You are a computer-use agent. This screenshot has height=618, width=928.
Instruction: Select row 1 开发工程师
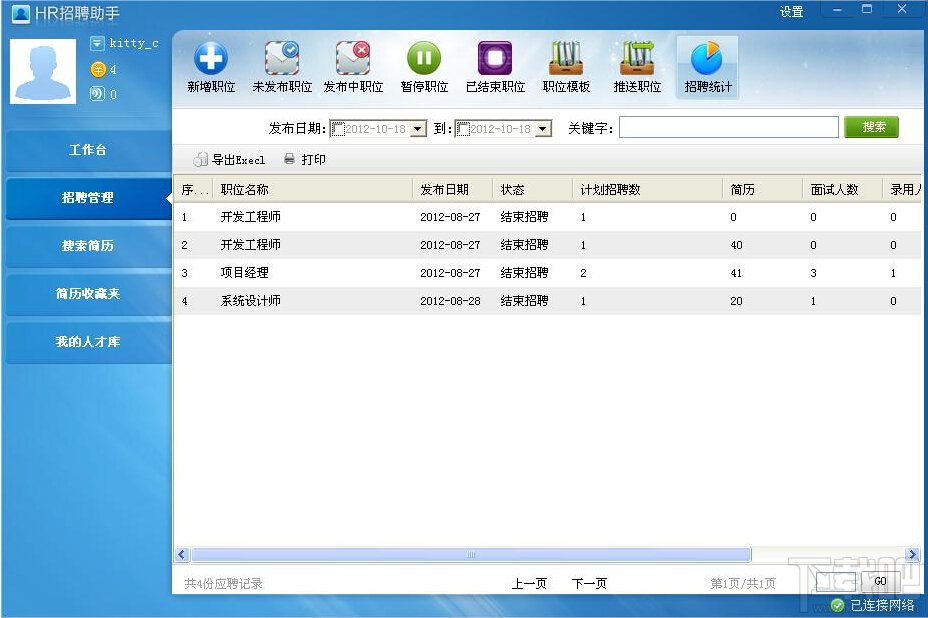pos(547,217)
